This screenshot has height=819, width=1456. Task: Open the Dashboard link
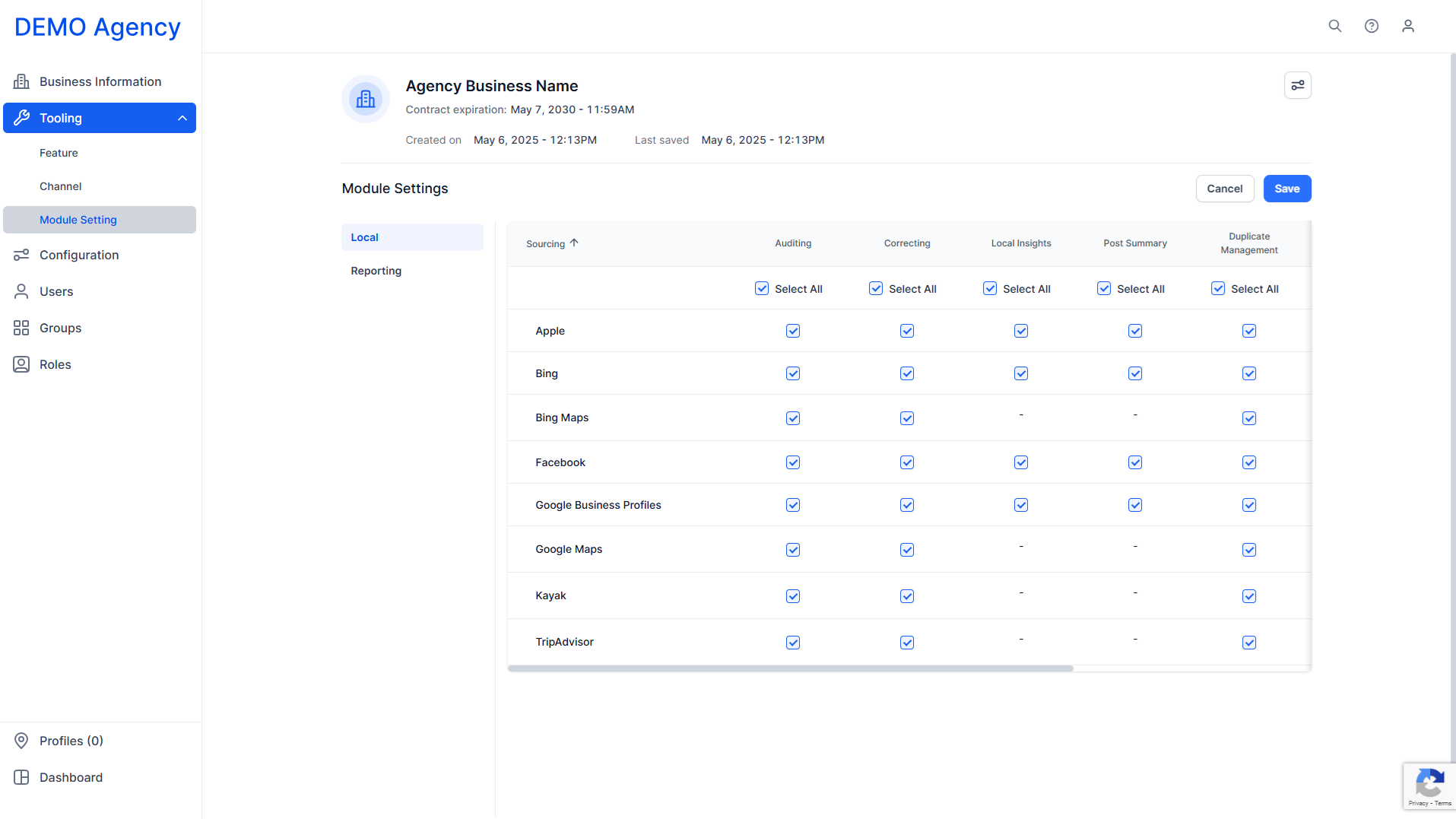pyautogui.click(x=71, y=777)
